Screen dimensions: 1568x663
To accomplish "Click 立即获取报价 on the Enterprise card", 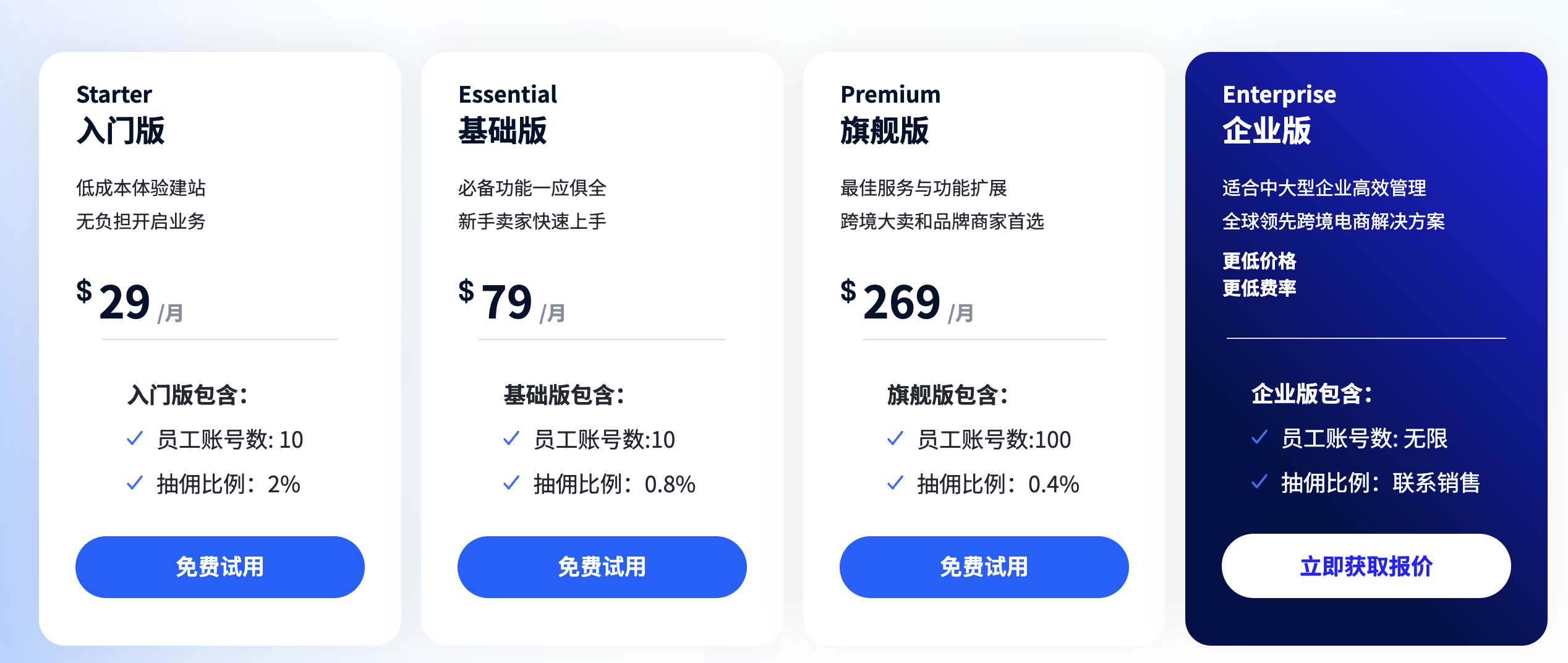I will (x=1365, y=565).
